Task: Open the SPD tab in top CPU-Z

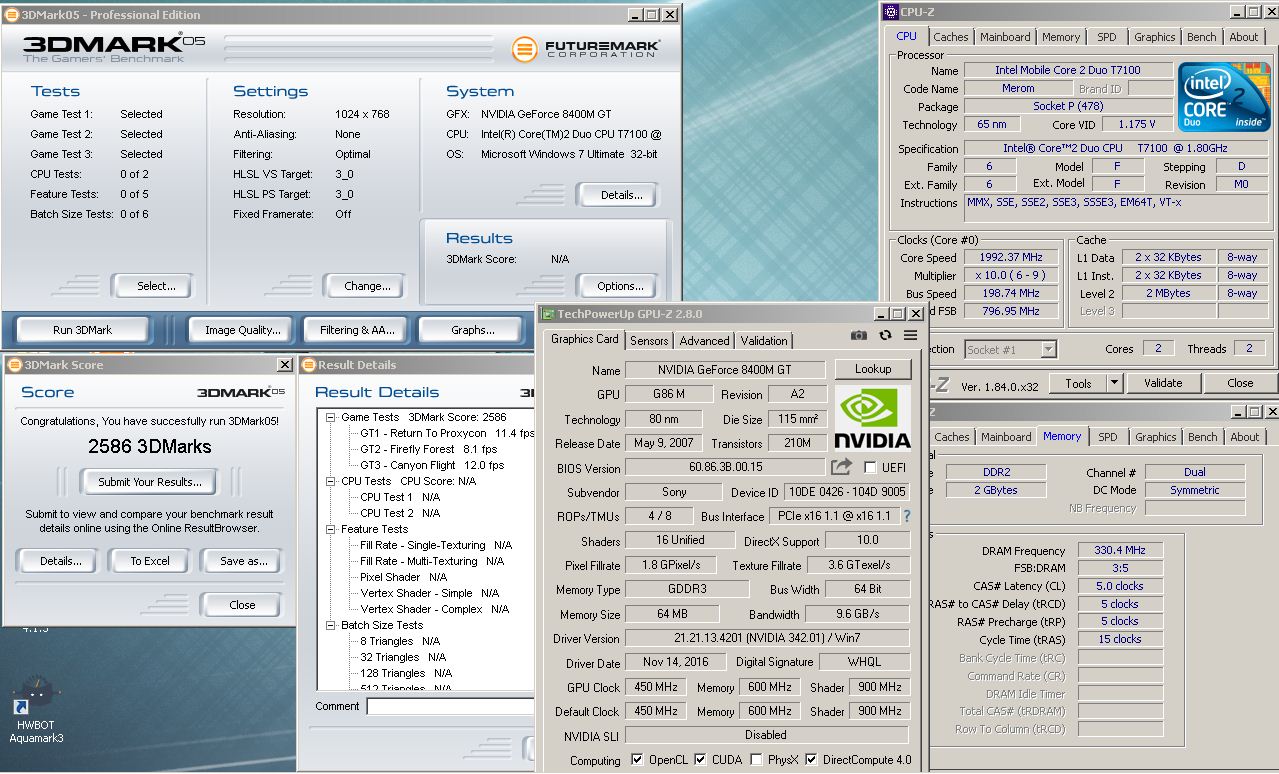Action: click(x=1106, y=37)
